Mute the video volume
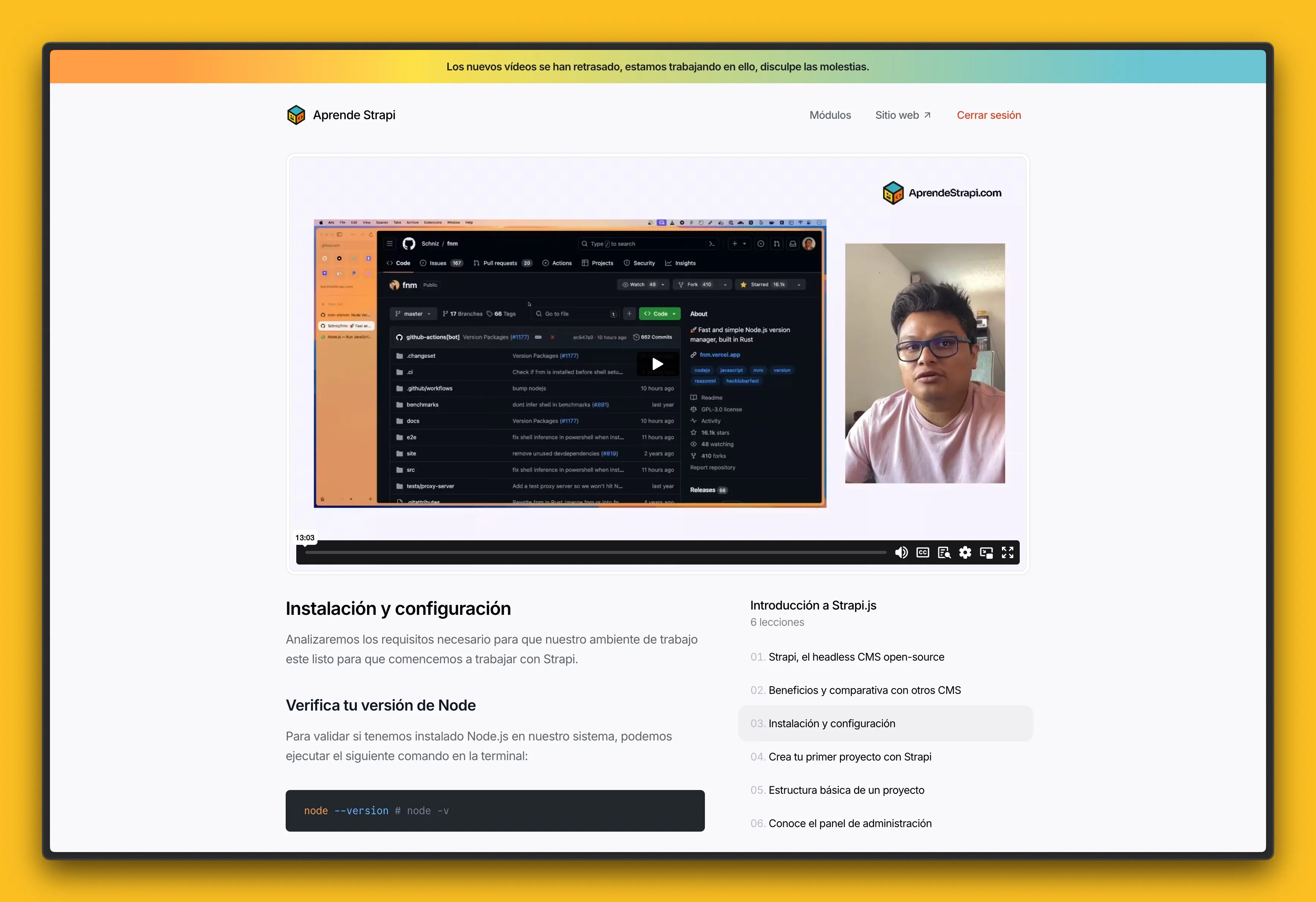The image size is (1316, 902). pos(901,552)
